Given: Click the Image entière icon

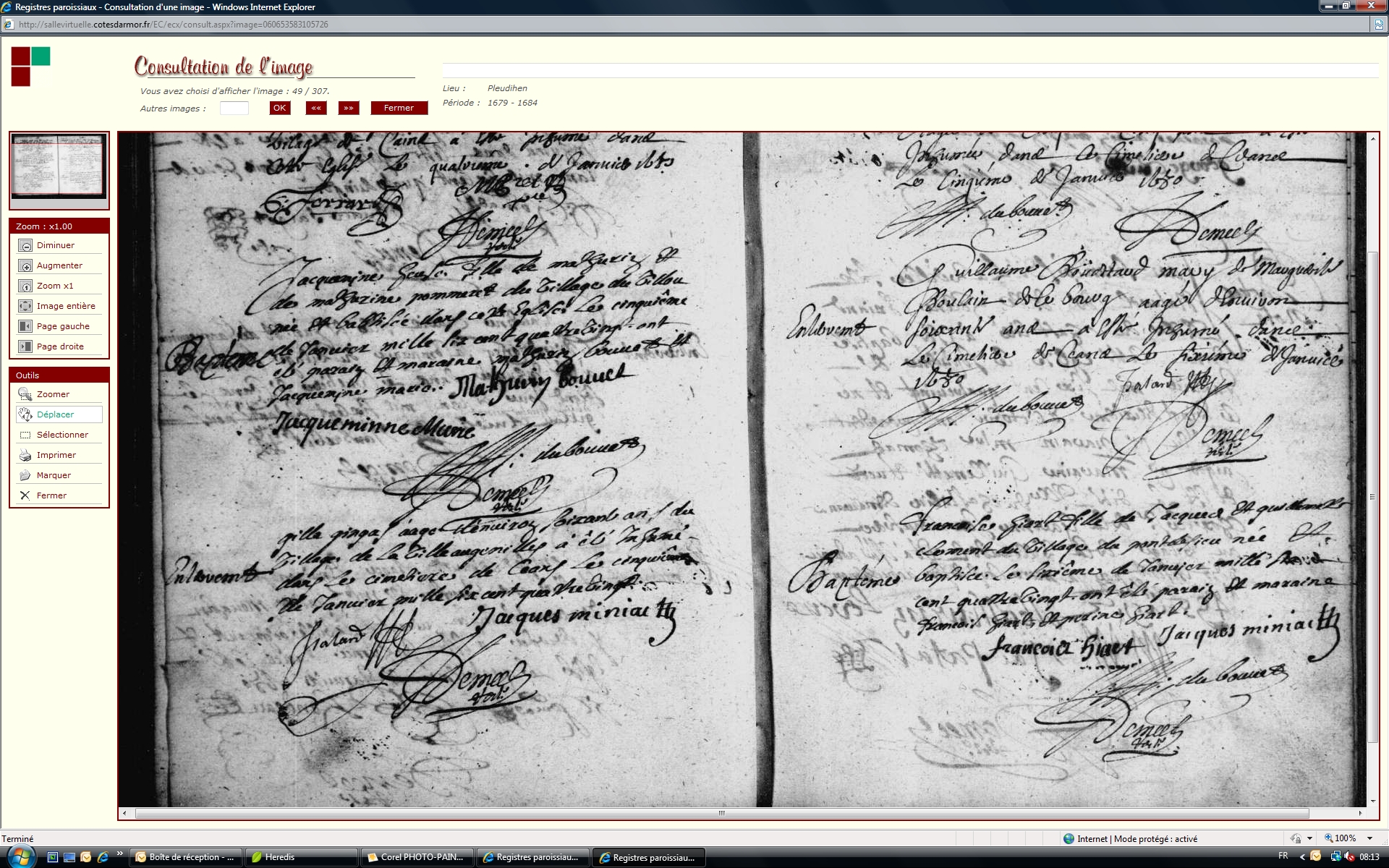Looking at the screenshot, I should [x=25, y=307].
